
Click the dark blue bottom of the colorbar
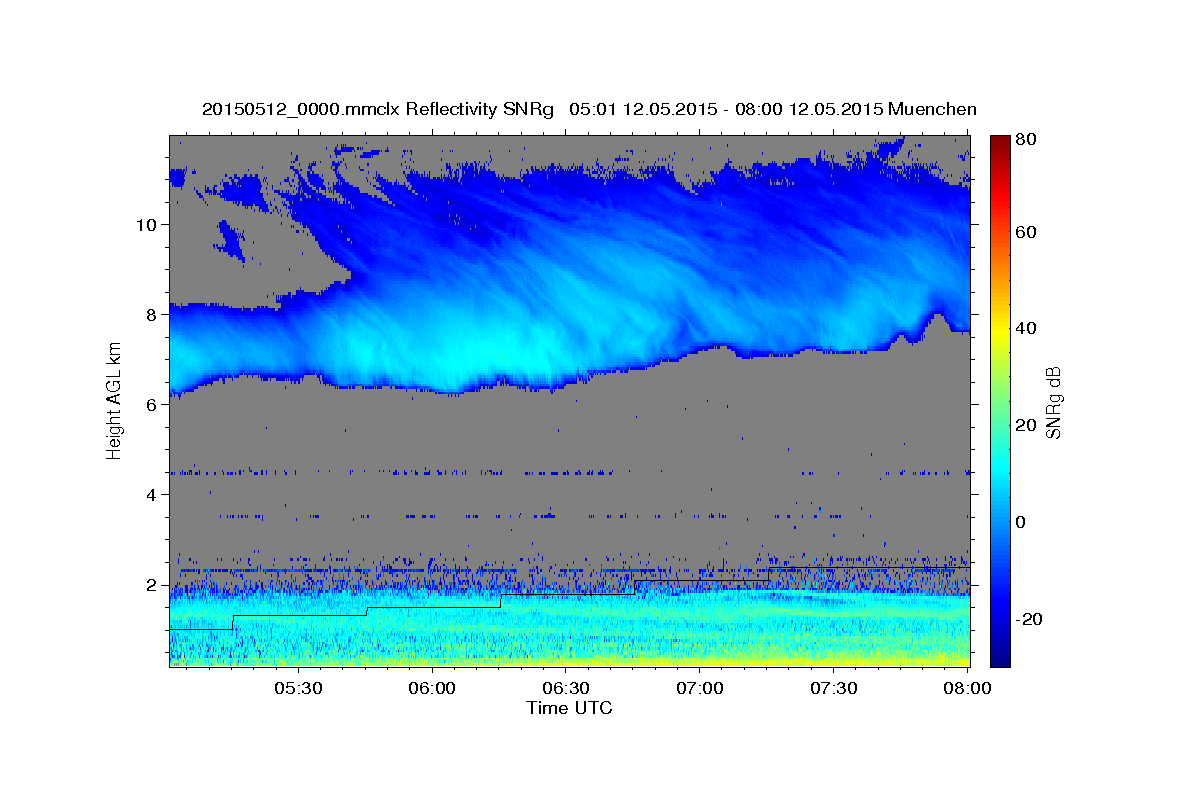click(x=999, y=655)
